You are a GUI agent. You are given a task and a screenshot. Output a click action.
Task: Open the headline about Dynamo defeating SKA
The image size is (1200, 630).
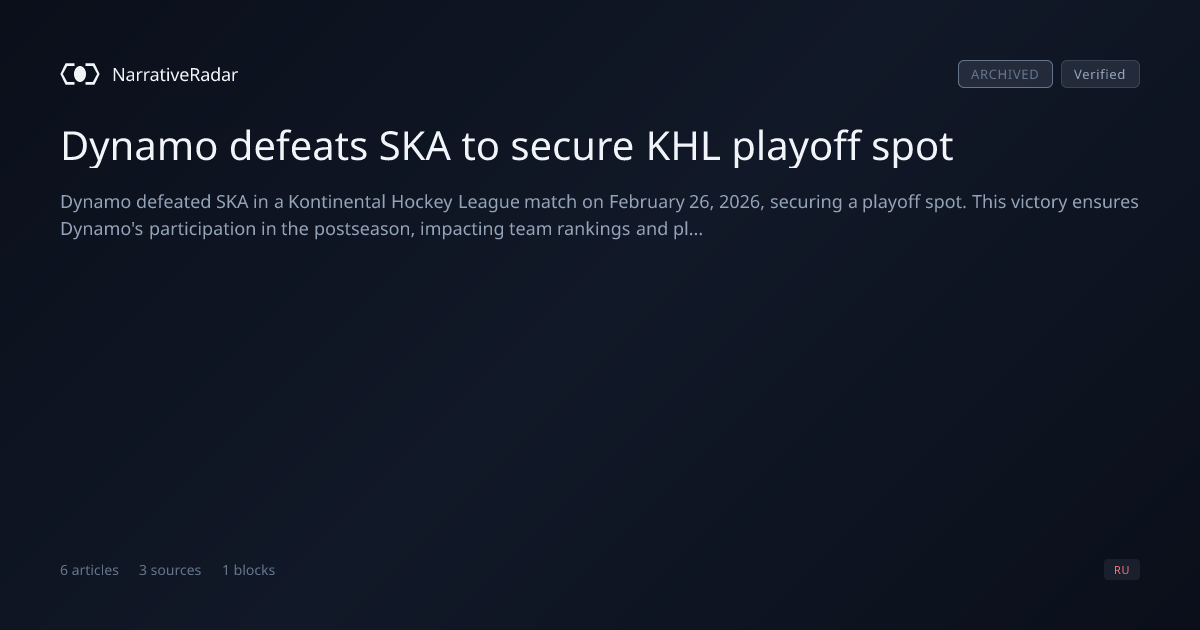click(x=507, y=146)
